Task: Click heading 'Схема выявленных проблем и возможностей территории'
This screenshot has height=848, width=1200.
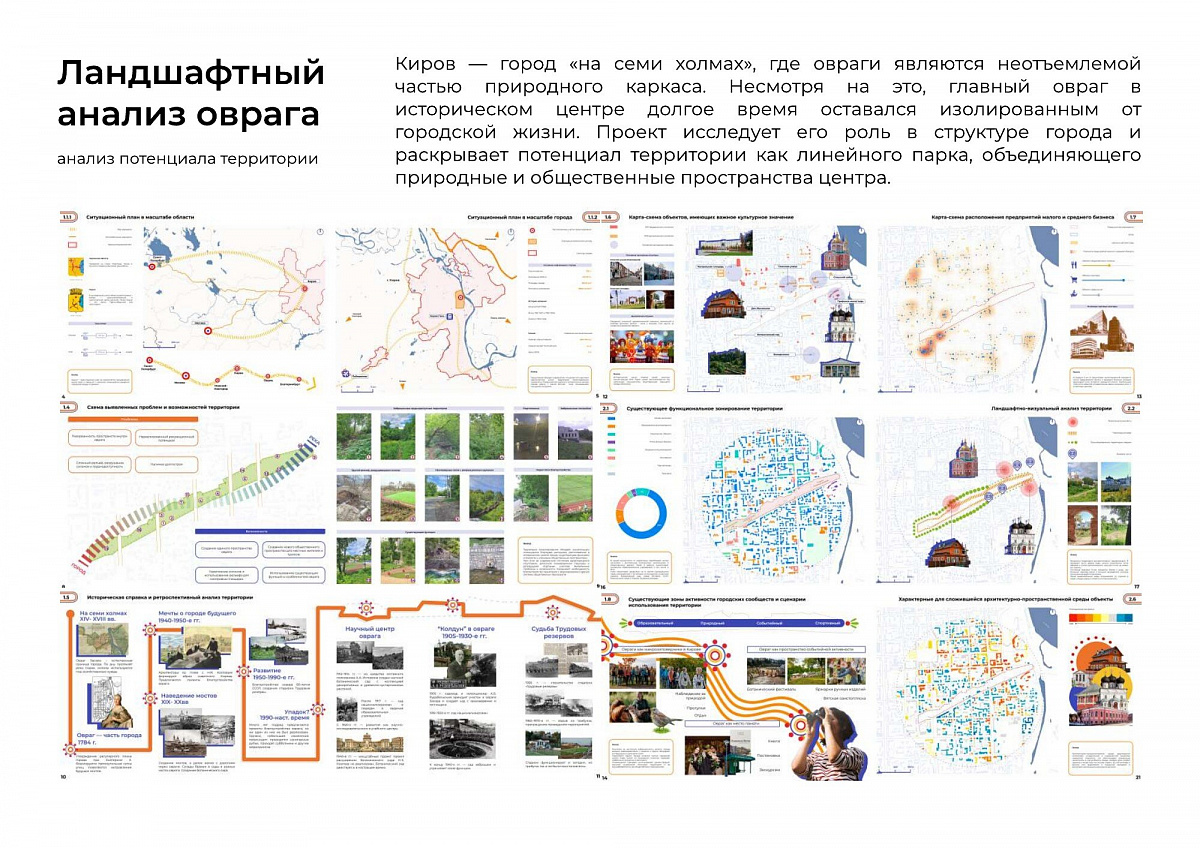Action: (163, 407)
